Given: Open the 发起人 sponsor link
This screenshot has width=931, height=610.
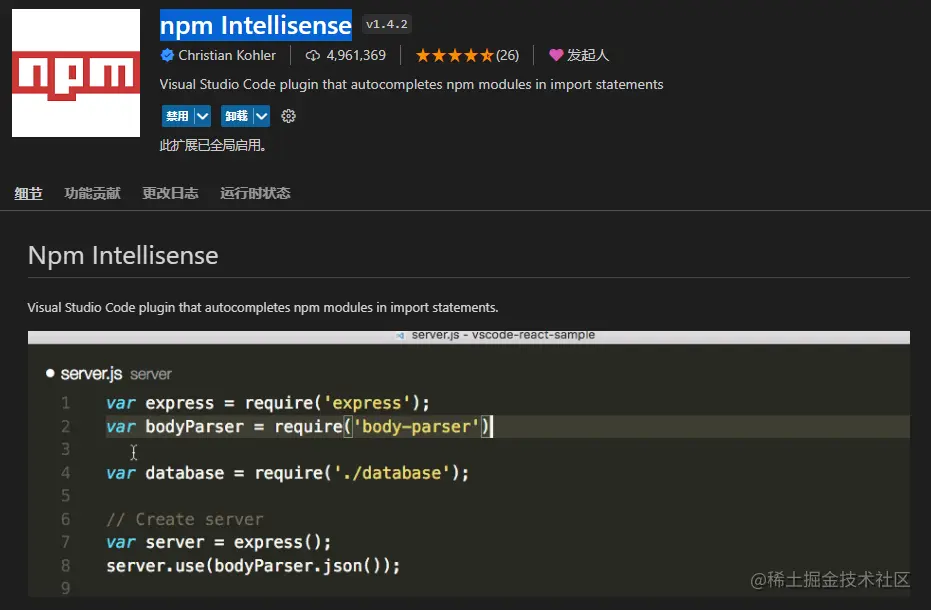Looking at the screenshot, I should (x=588, y=55).
